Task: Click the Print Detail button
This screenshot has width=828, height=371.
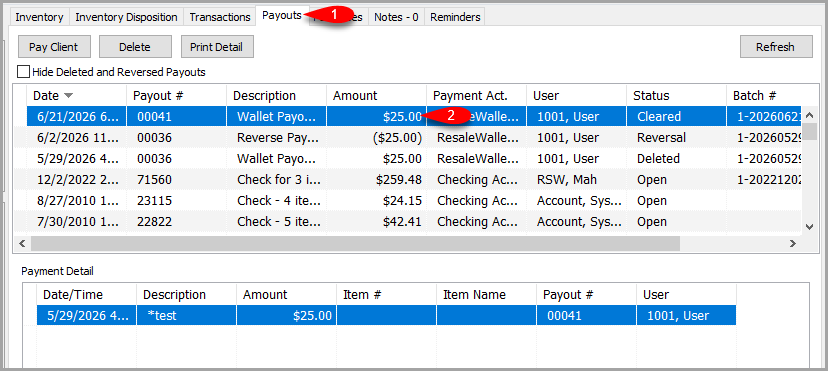Action: 217,47
